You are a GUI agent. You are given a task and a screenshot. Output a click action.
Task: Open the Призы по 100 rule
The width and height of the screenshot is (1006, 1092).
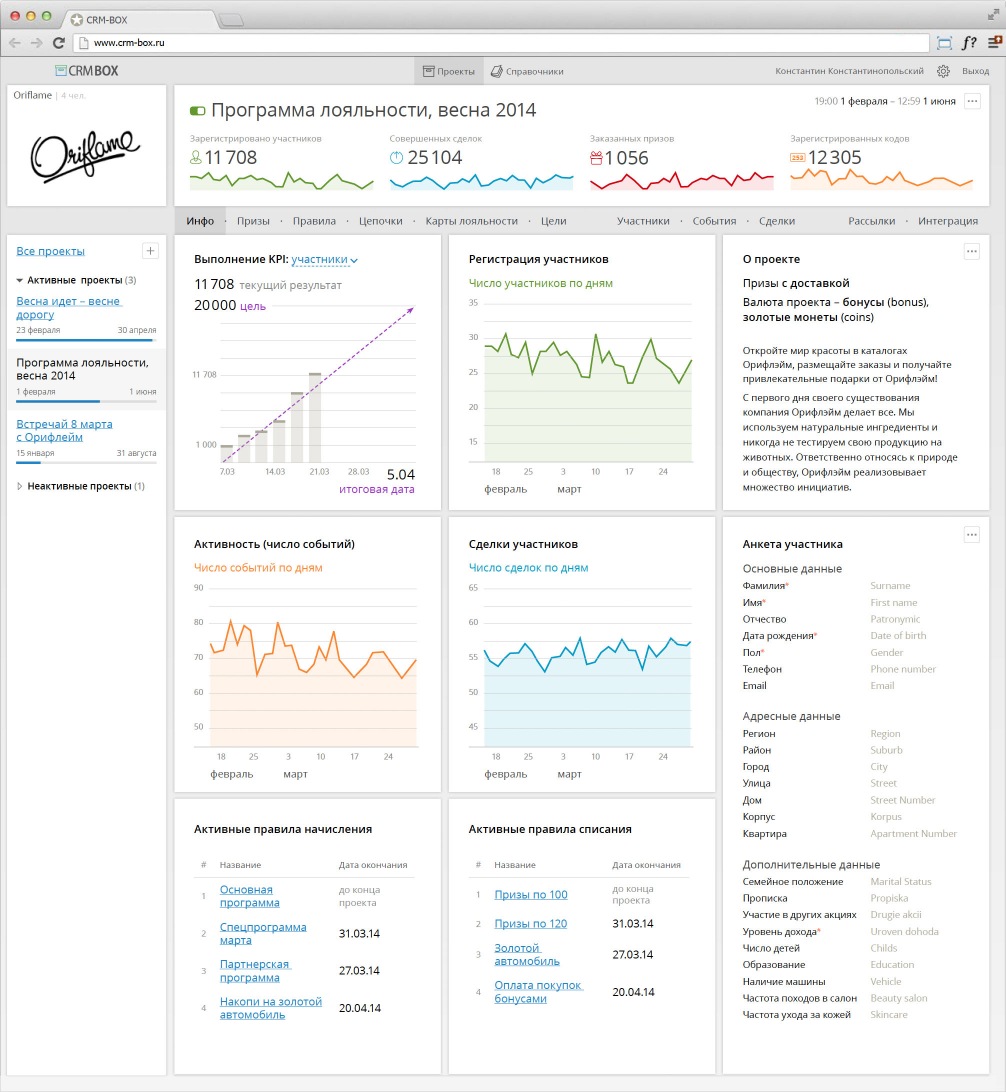tap(530, 894)
